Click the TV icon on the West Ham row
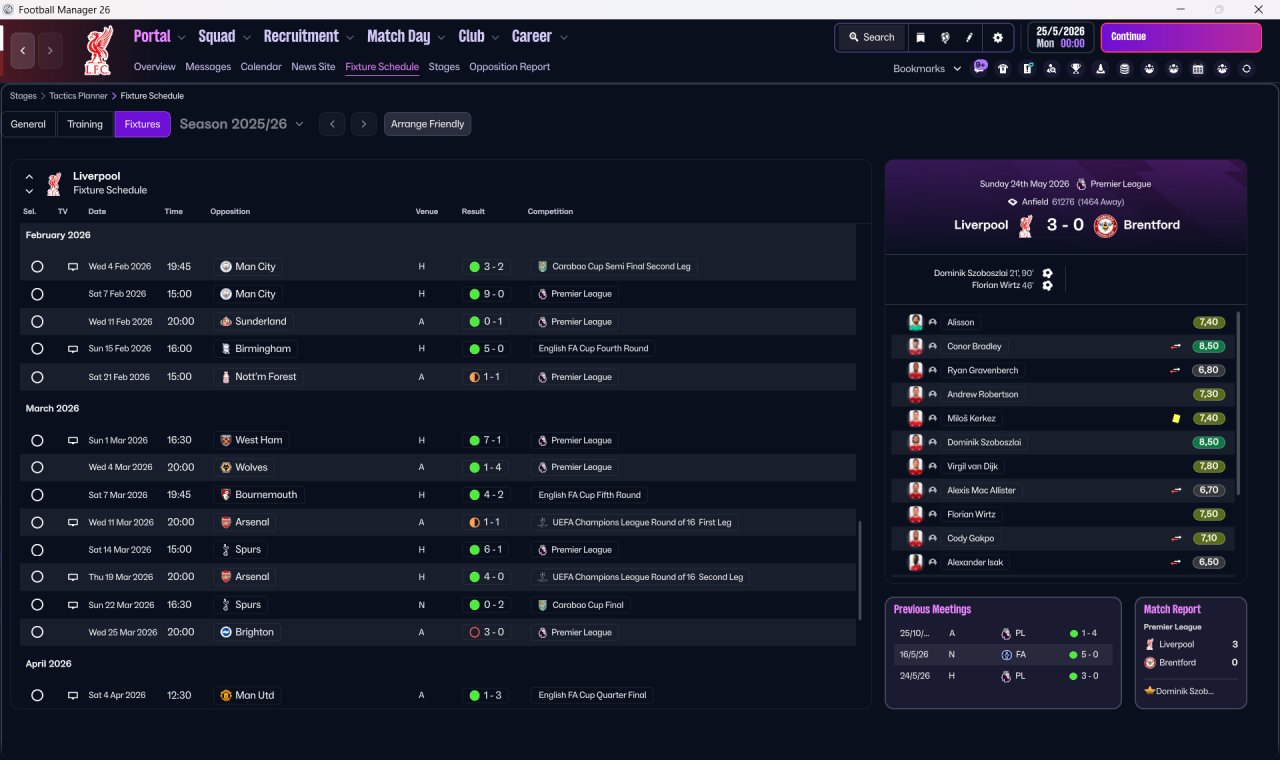Viewport: 1280px width, 760px height. pos(72,440)
